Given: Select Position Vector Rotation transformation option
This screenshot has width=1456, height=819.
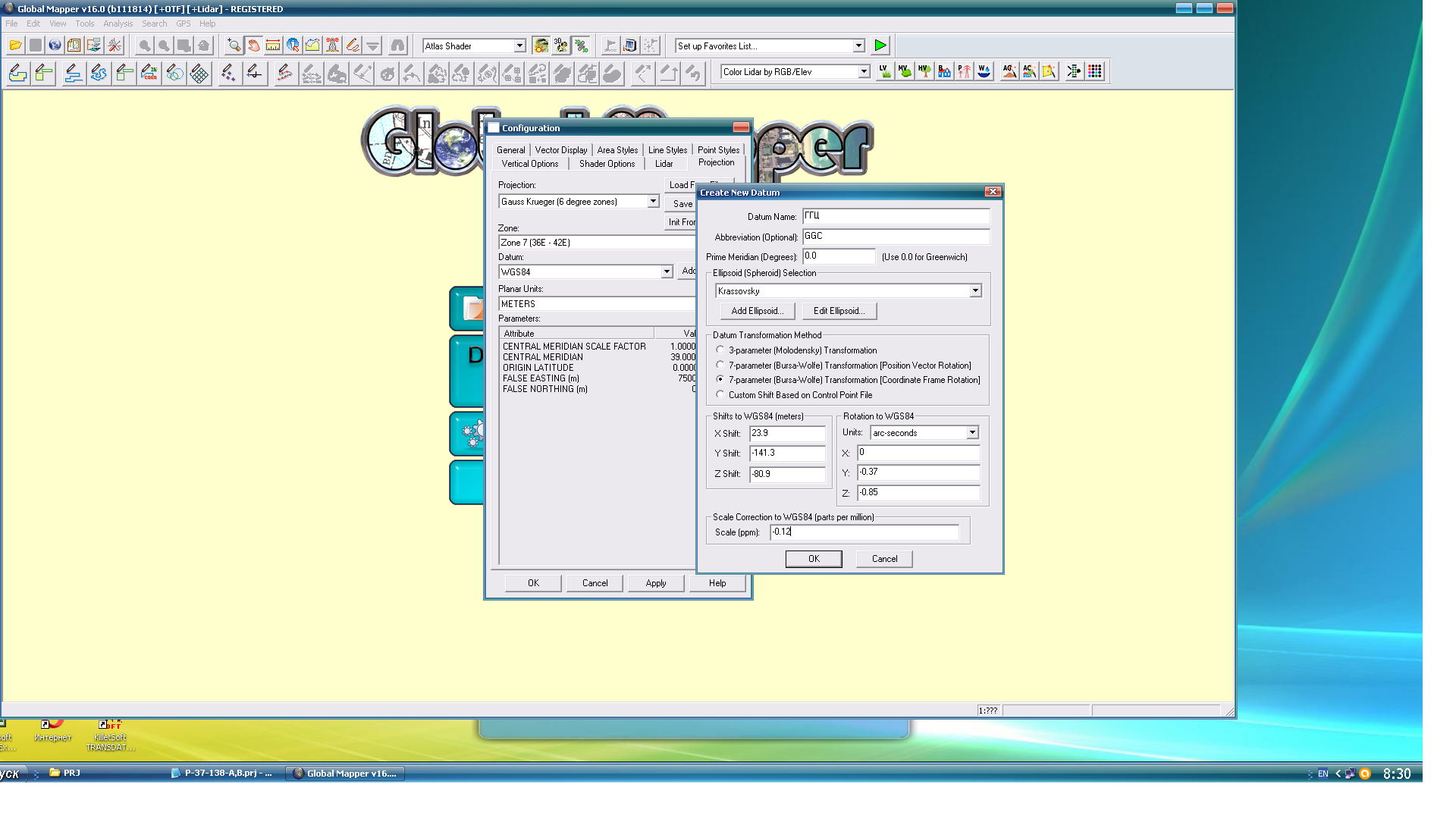Looking at the screenshot, I should point(720,365).
